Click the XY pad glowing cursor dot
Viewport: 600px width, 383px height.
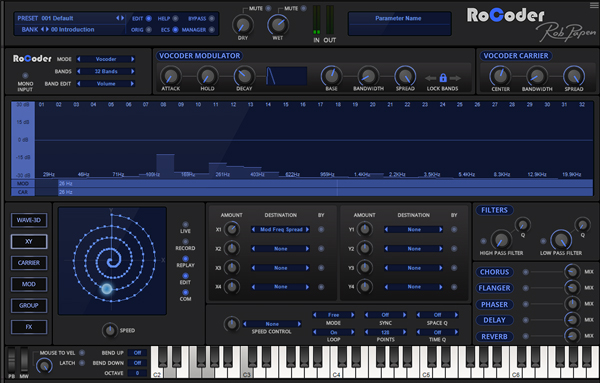[x=107, y=288]
